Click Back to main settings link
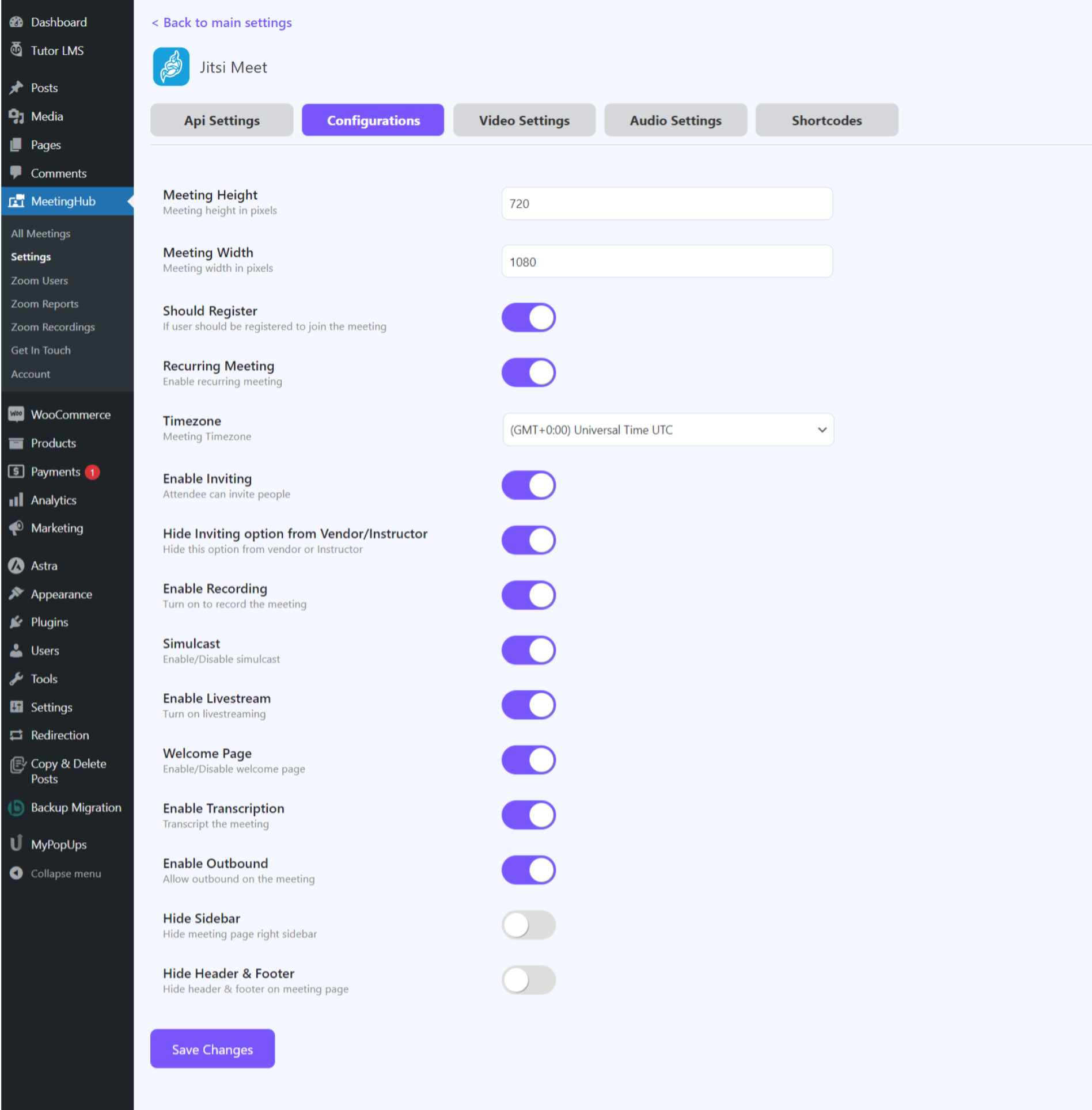This screenshot has height=1110, width=1092. (x=222, y=22)
